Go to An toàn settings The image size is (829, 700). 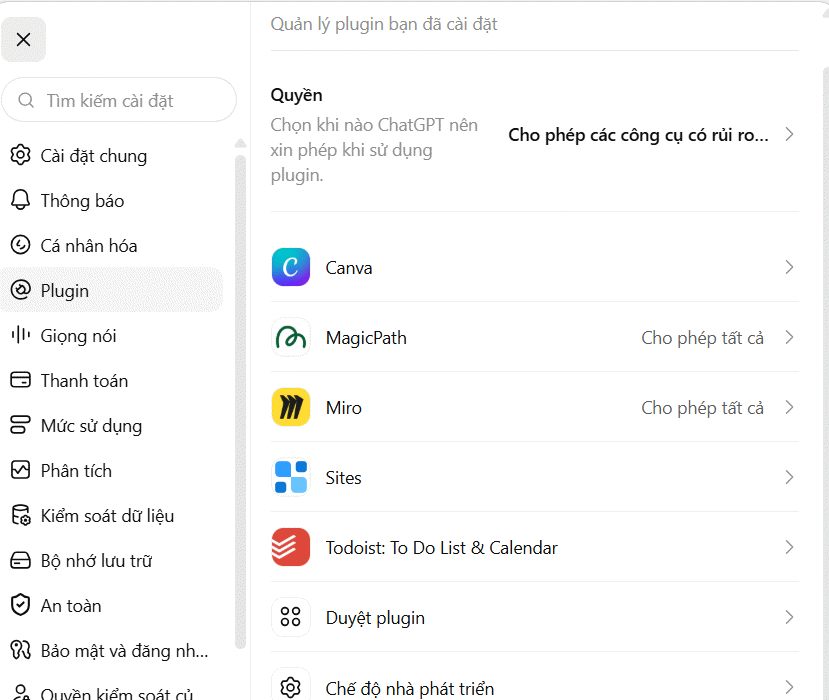pyautogui.click(x=112, y=605)
